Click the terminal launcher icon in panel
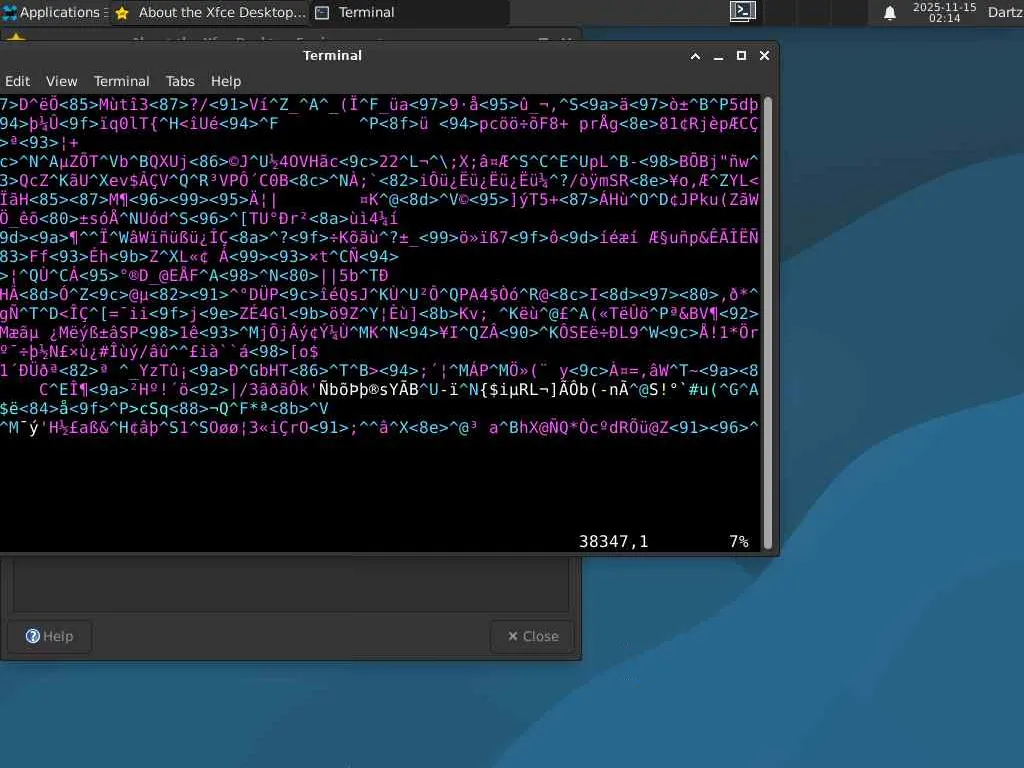 [743, 11]
